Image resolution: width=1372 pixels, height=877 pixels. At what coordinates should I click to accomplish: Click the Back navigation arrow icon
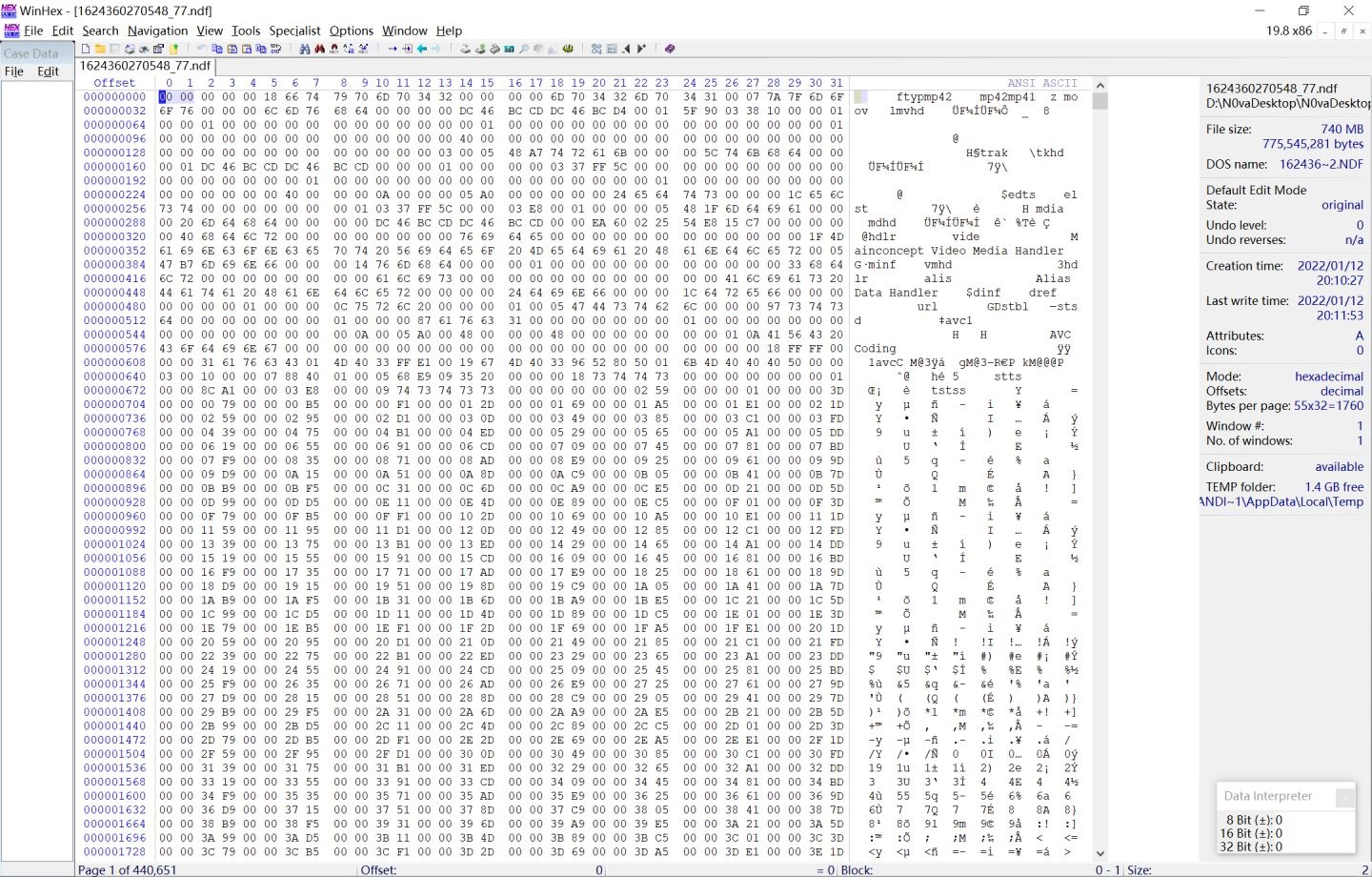click(x=422, y=49)
